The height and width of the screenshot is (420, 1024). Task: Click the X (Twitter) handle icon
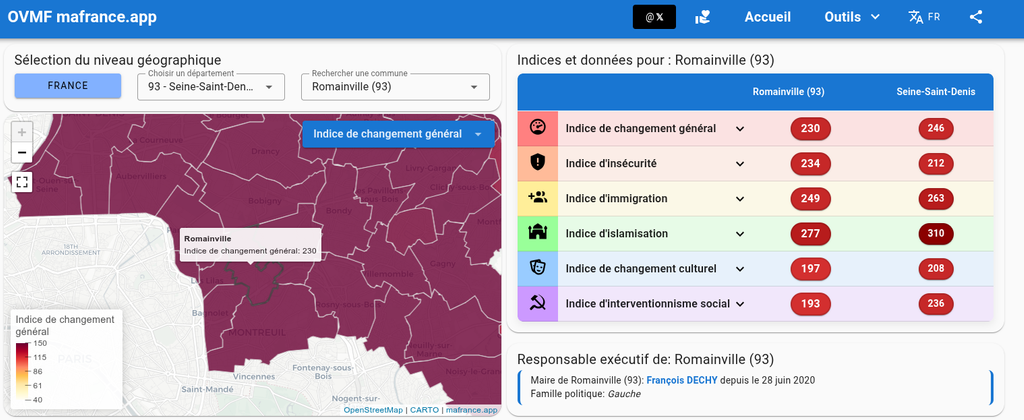[x=654, y=18]
